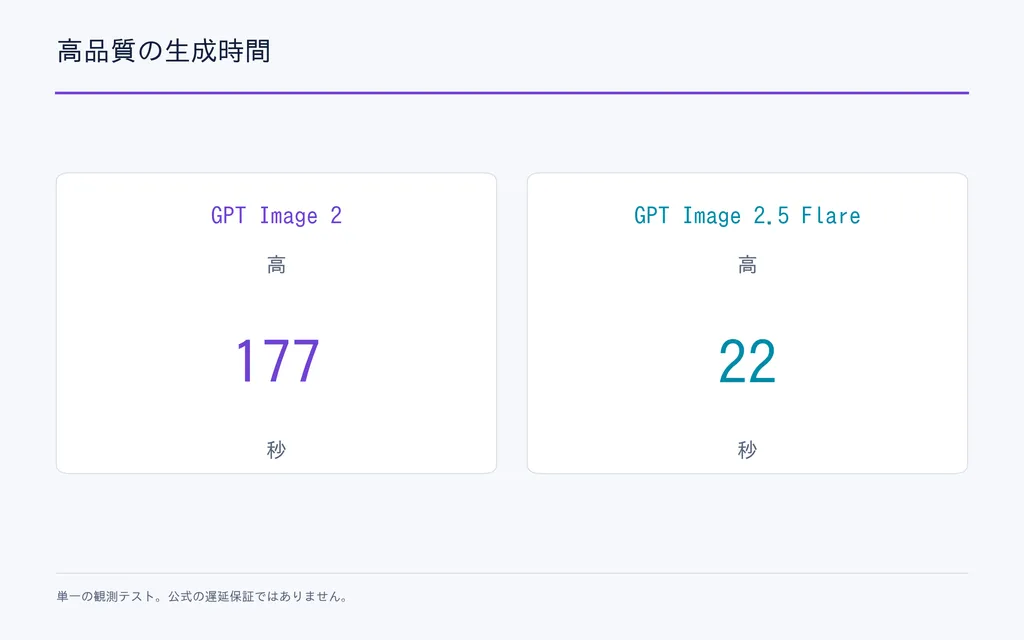Click the heading 高品質の生成時間

tap(164, 51)
